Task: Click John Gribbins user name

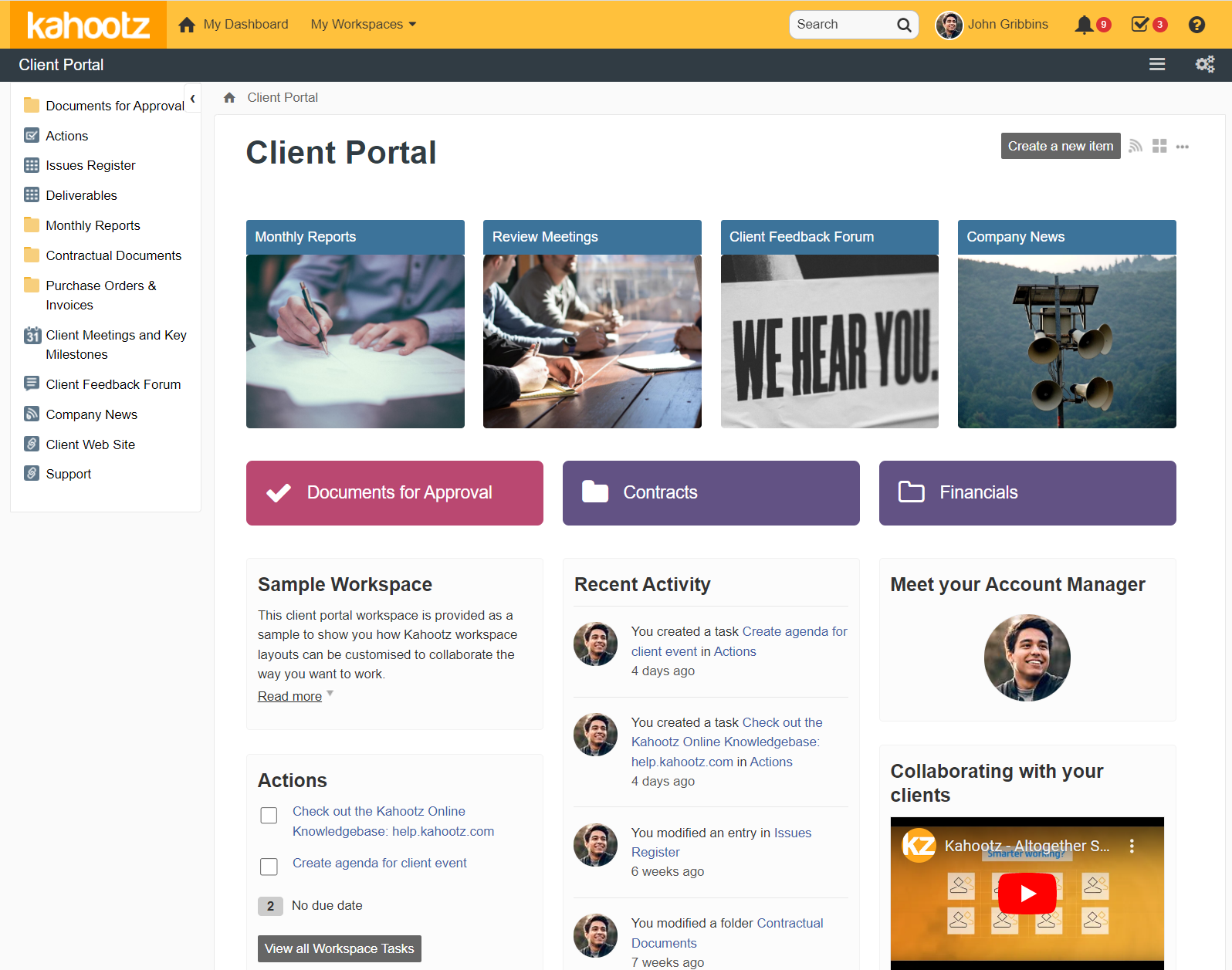Action: [x=1008, y=25]
